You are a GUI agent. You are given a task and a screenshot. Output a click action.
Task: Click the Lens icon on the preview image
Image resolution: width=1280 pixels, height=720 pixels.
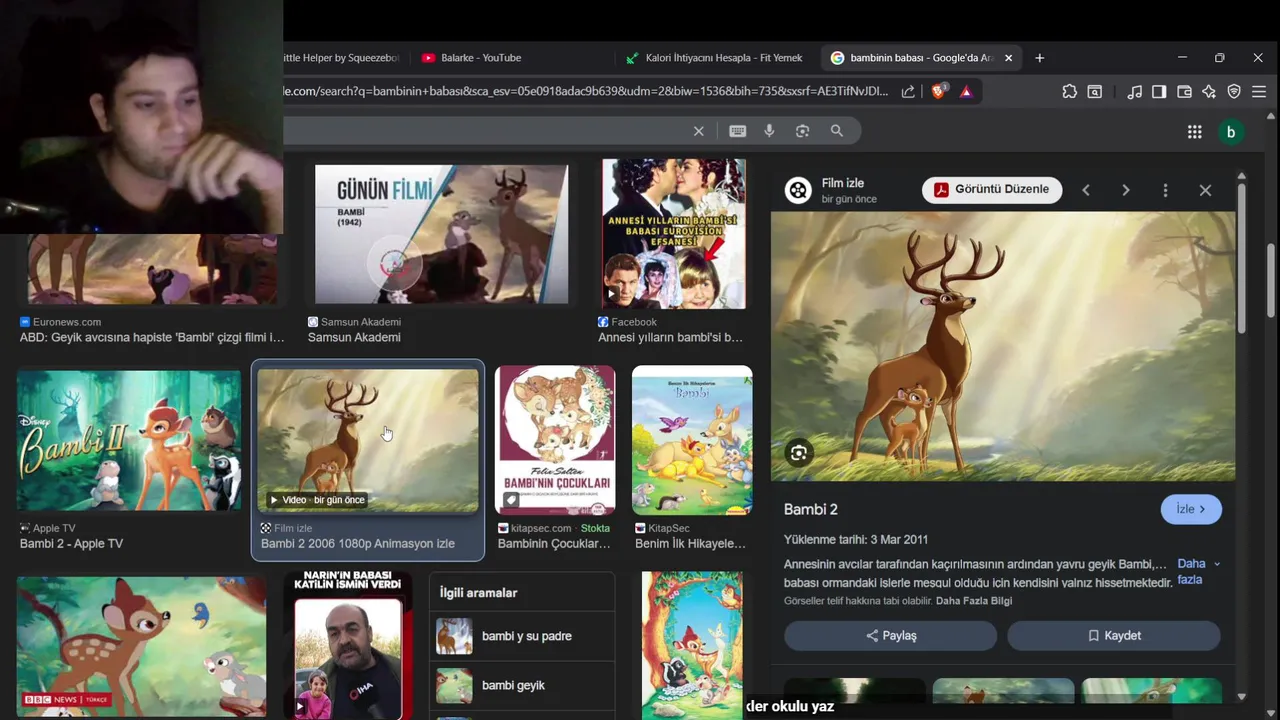click(x=798, y=453)
